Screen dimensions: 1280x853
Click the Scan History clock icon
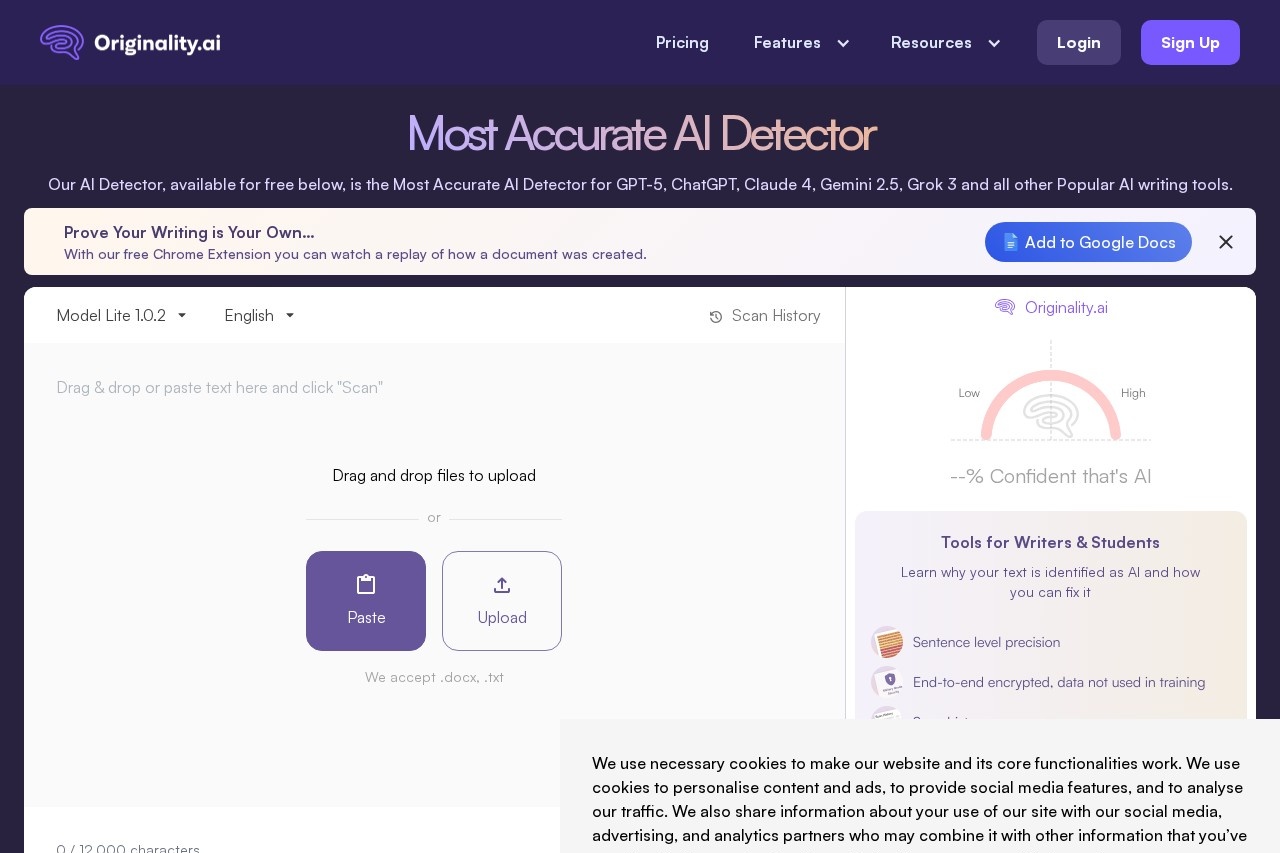(716, 317)
